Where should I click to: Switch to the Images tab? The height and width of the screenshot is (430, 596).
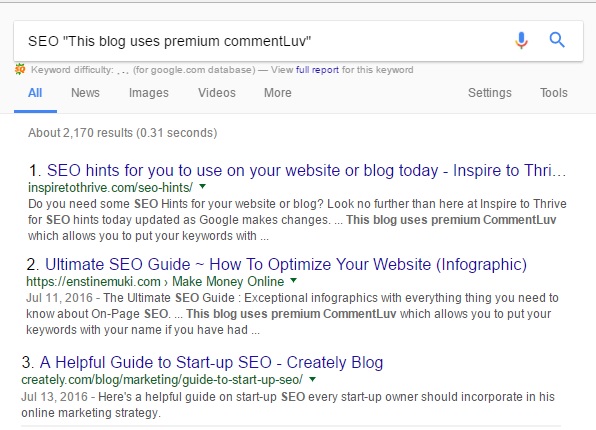[x=149, y=93]
